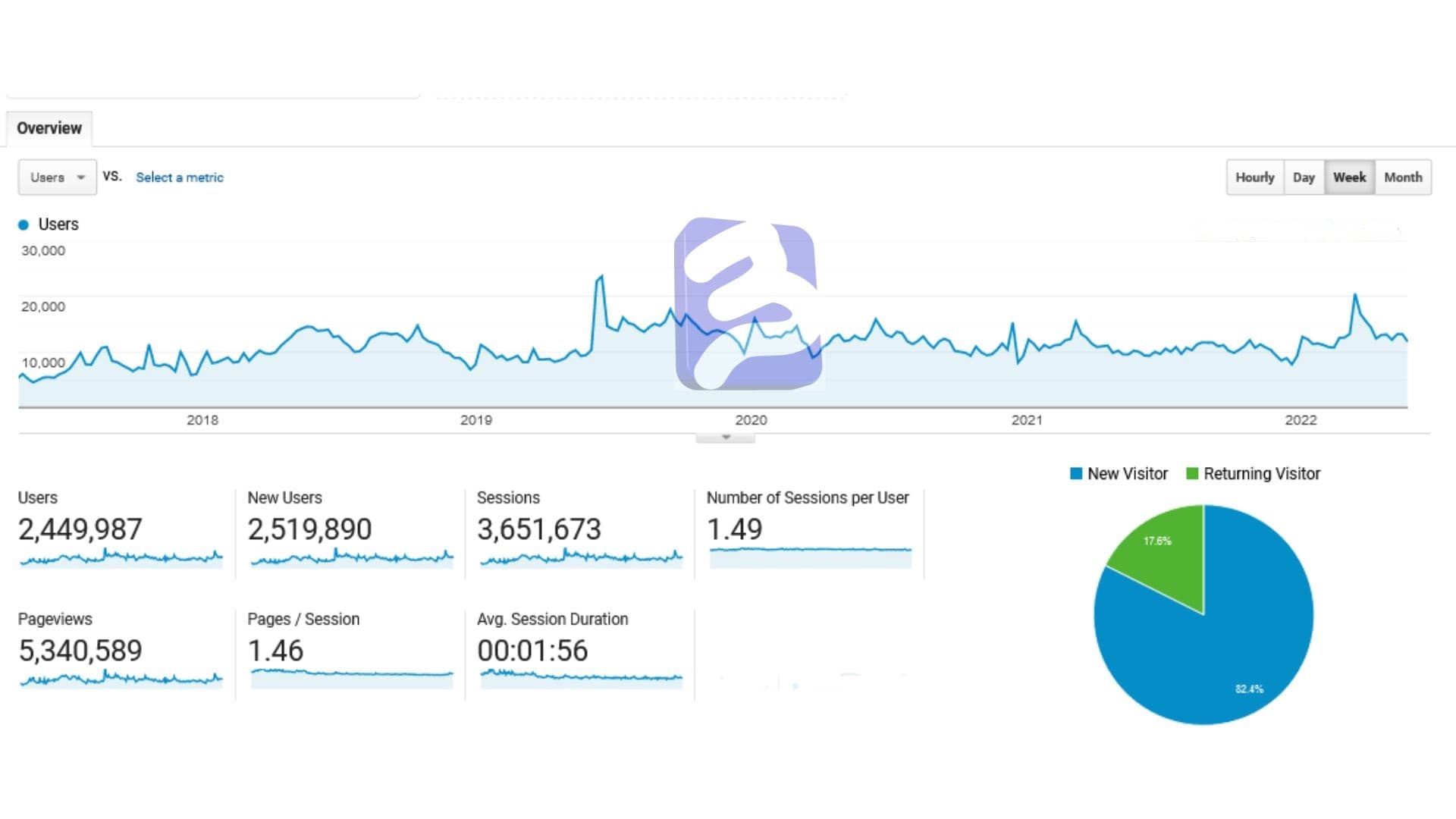Open the Overview tab
1456x819 pixels.
pyautogui.click(x=49, y=128)
